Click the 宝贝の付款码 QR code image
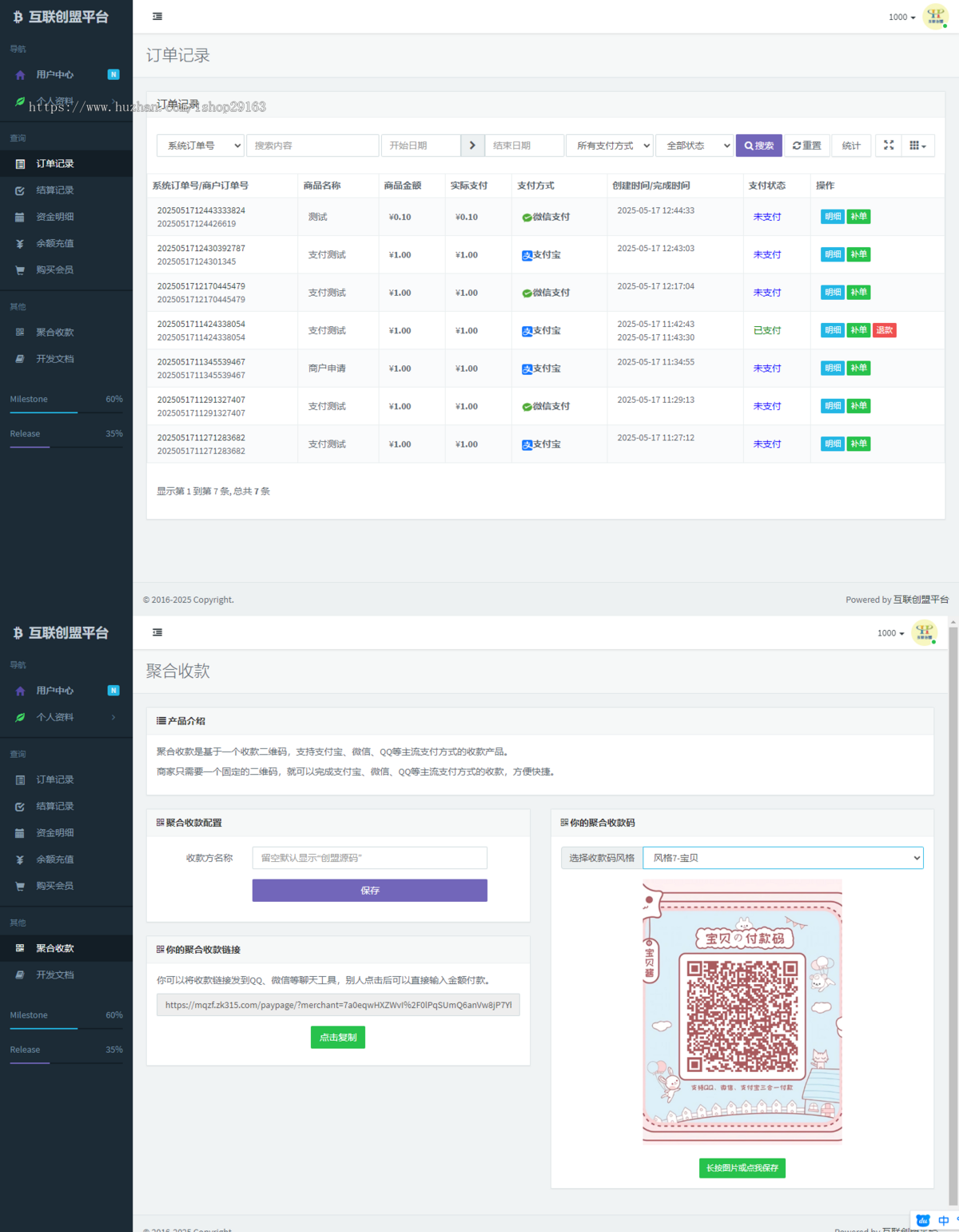Screen dimensions: 959x1232 [742, 1012]
